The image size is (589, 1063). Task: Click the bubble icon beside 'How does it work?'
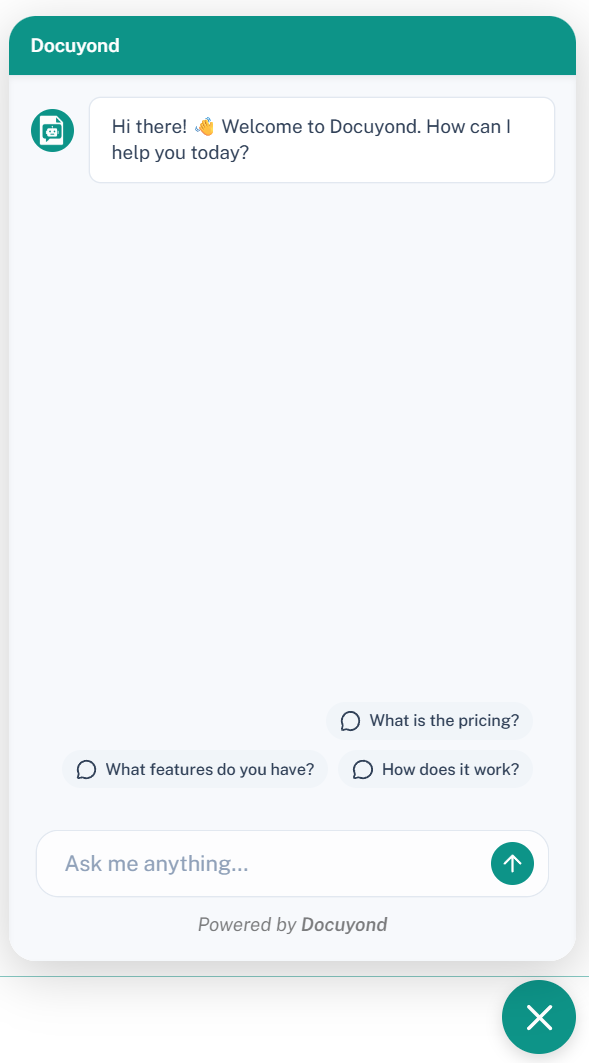click(362, 769)
